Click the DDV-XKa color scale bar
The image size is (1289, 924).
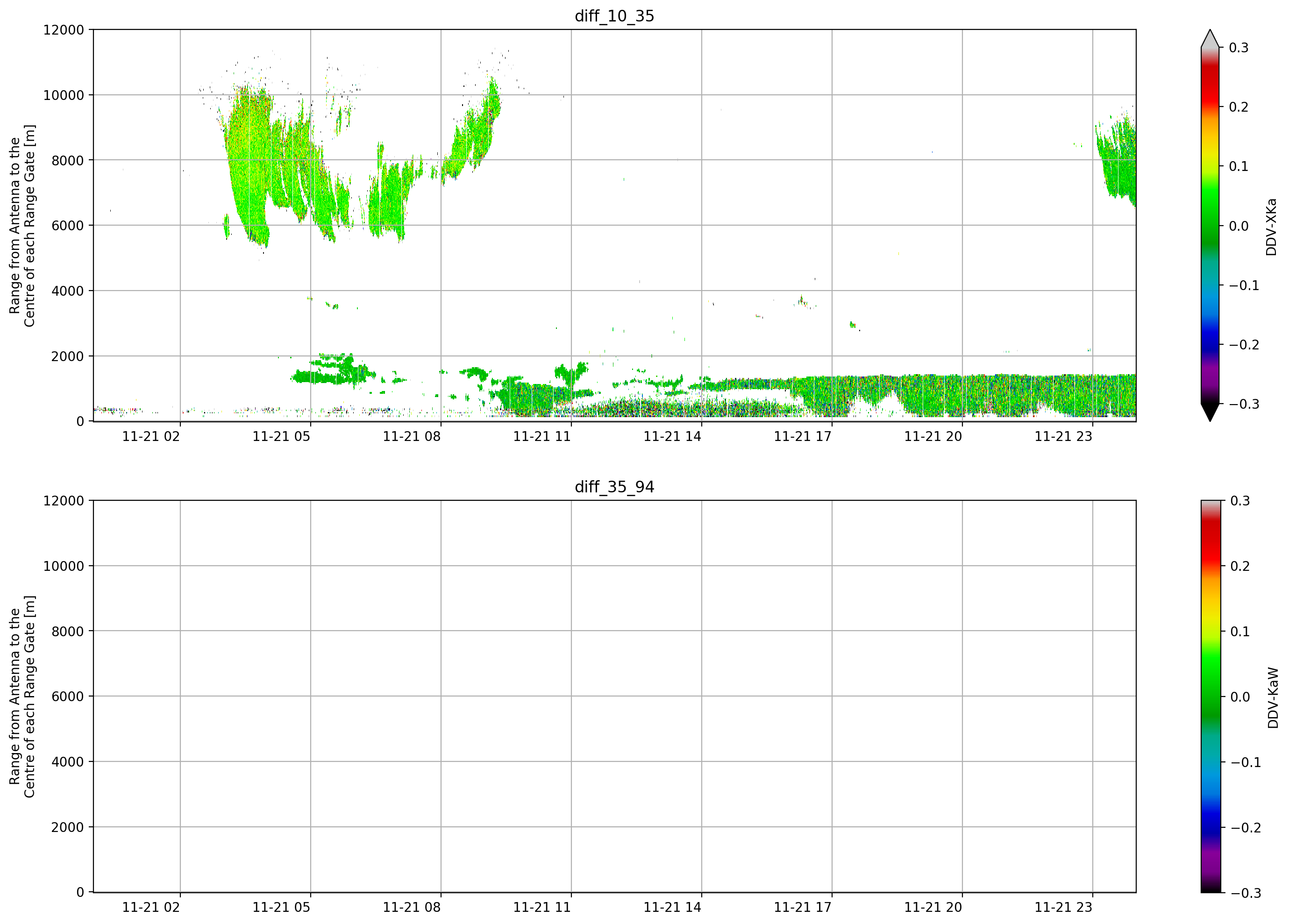tap(1210, 226)
